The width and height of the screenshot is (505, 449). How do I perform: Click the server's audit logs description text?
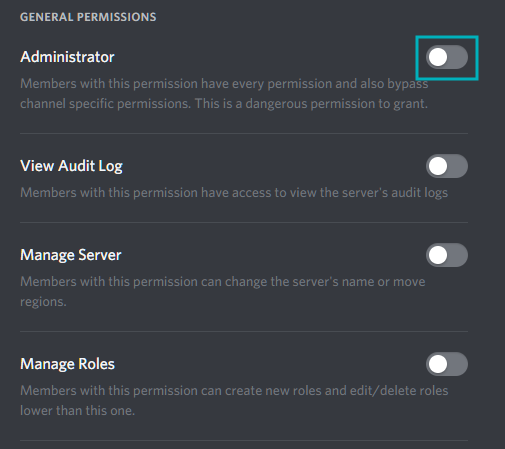384,193
